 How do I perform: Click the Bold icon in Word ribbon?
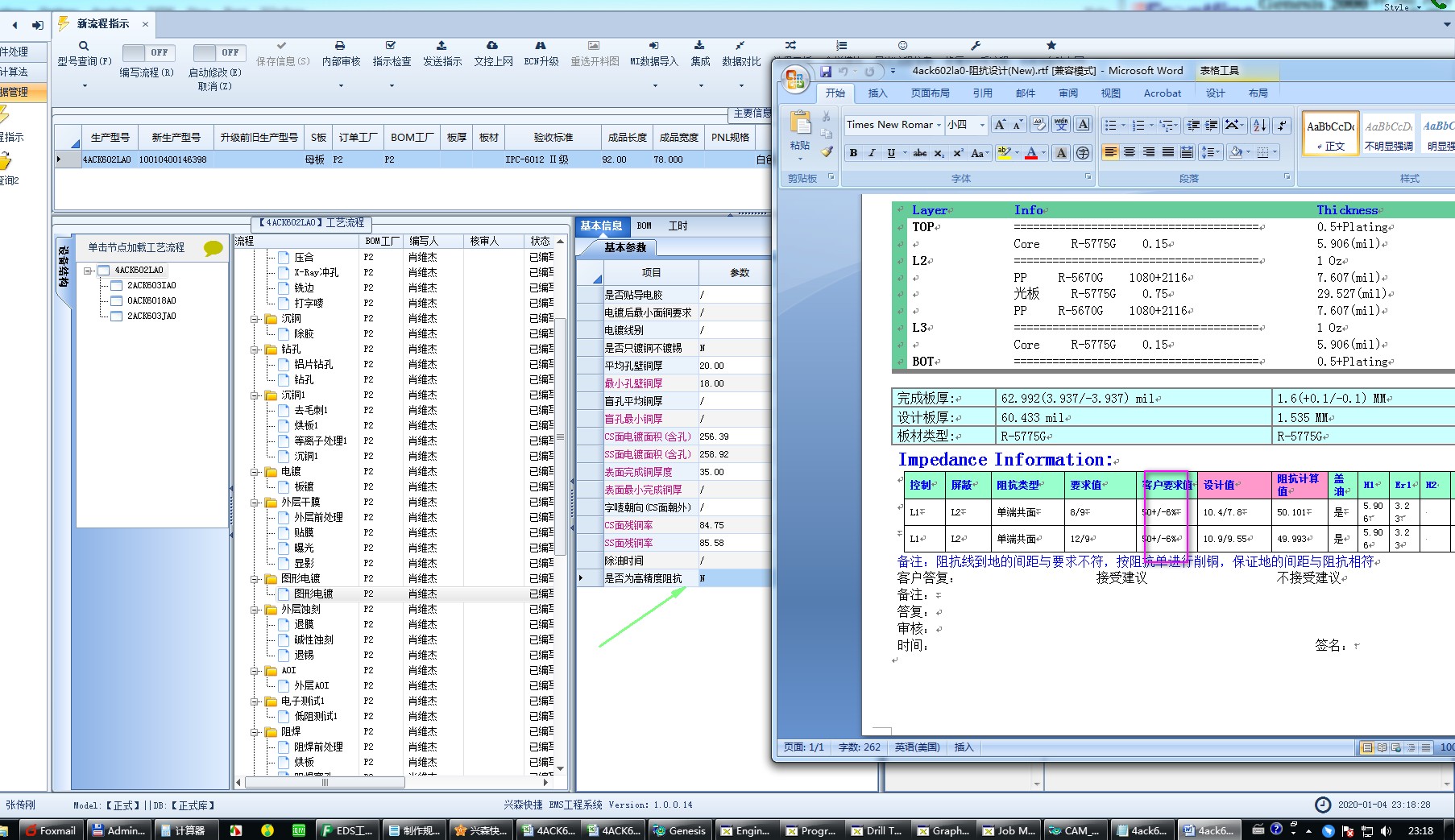point(853,152)
